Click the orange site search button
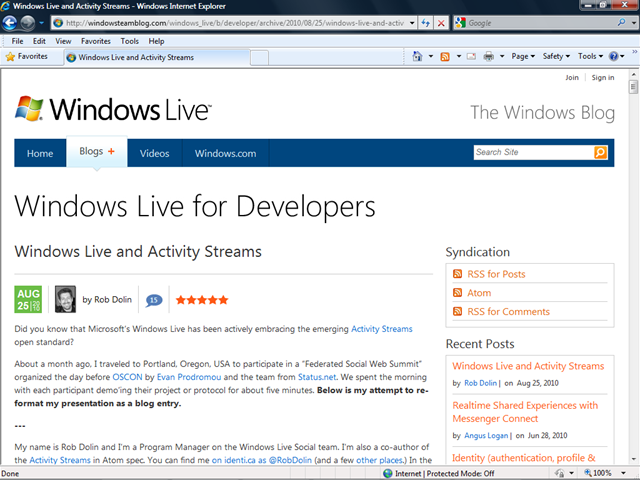640x480 pixels. coord(600,152)
